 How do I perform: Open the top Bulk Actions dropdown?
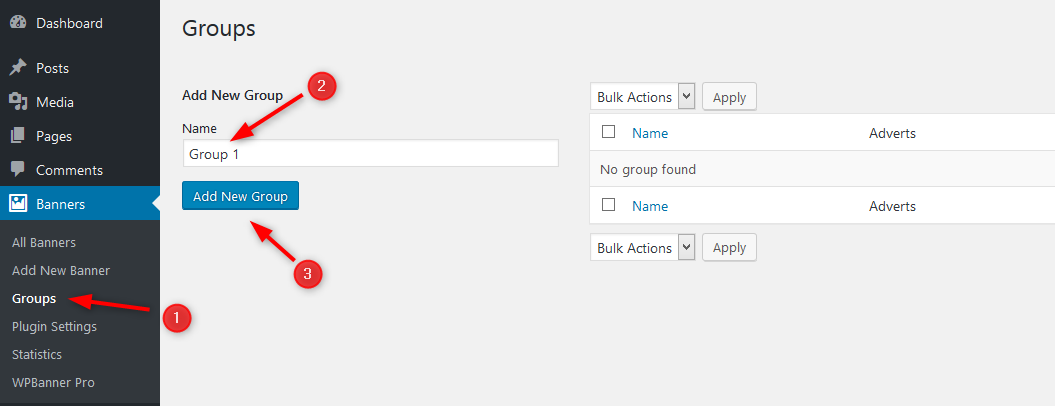coord(643,97)
